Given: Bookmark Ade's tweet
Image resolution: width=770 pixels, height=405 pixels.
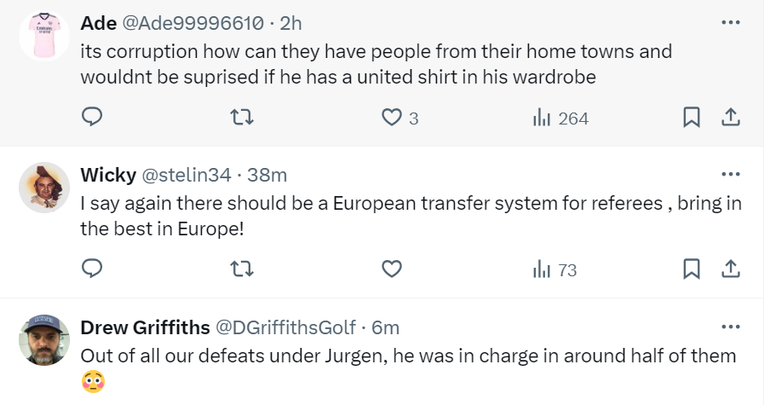Looking at the screenshot, I should (x=690, y=118).
